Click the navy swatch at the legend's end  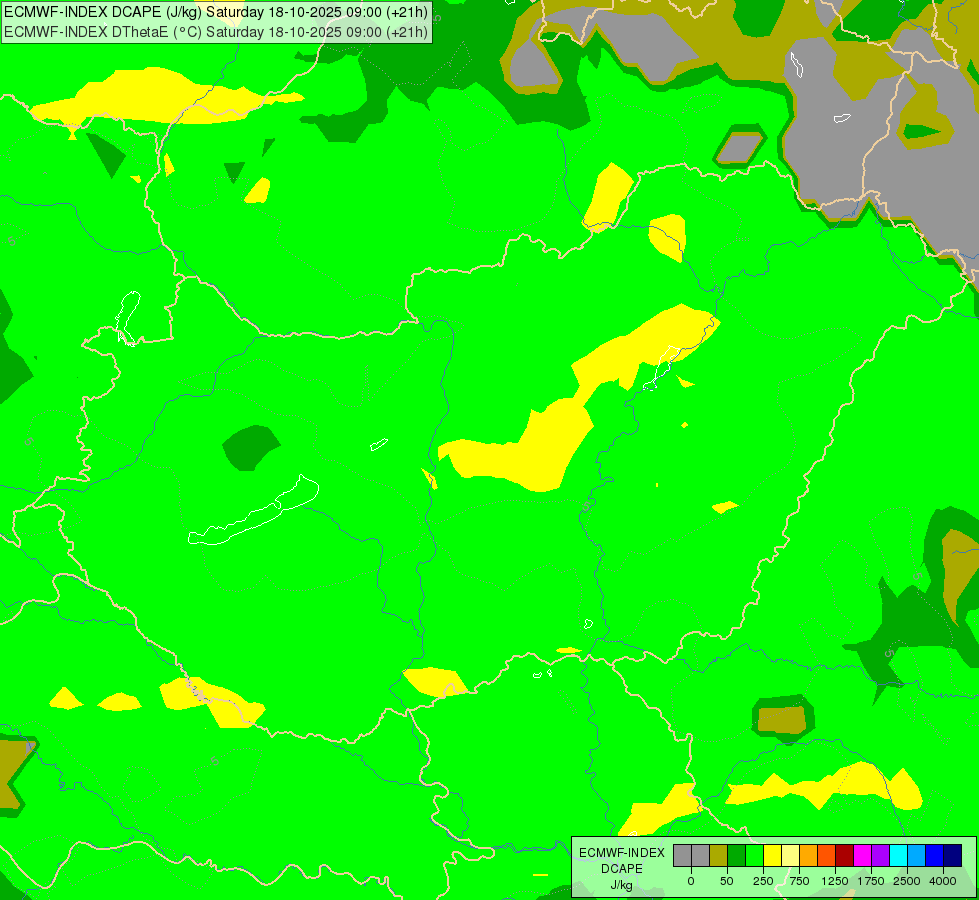tap(952, 855)
